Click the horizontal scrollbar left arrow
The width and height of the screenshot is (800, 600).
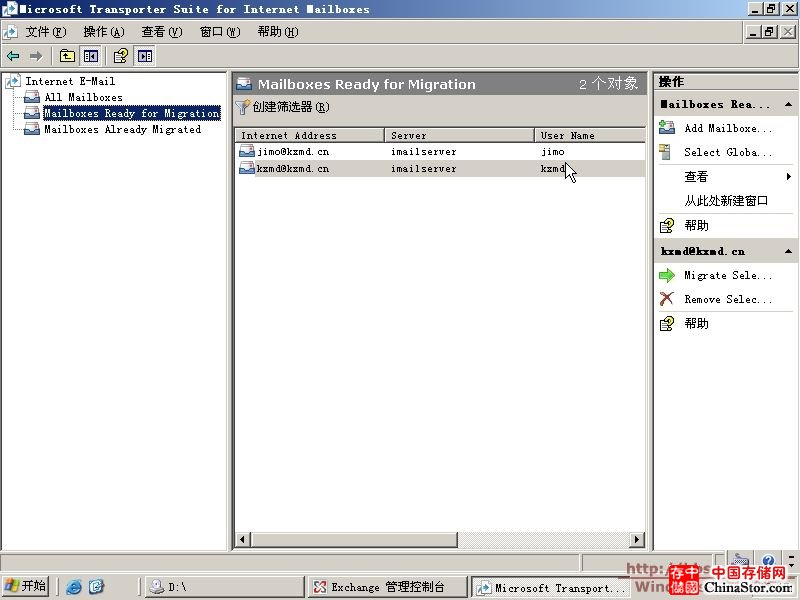click(243, 539)
